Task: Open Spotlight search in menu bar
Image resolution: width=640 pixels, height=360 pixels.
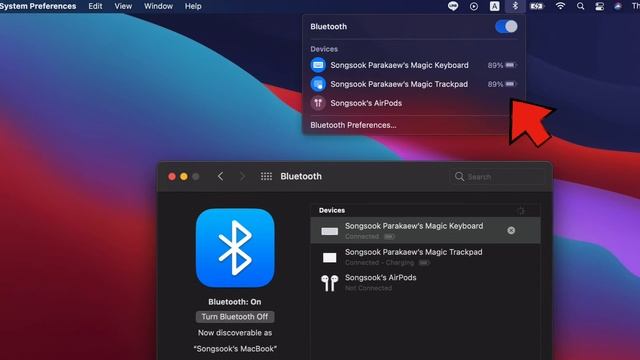Action: tap(580, 6)
